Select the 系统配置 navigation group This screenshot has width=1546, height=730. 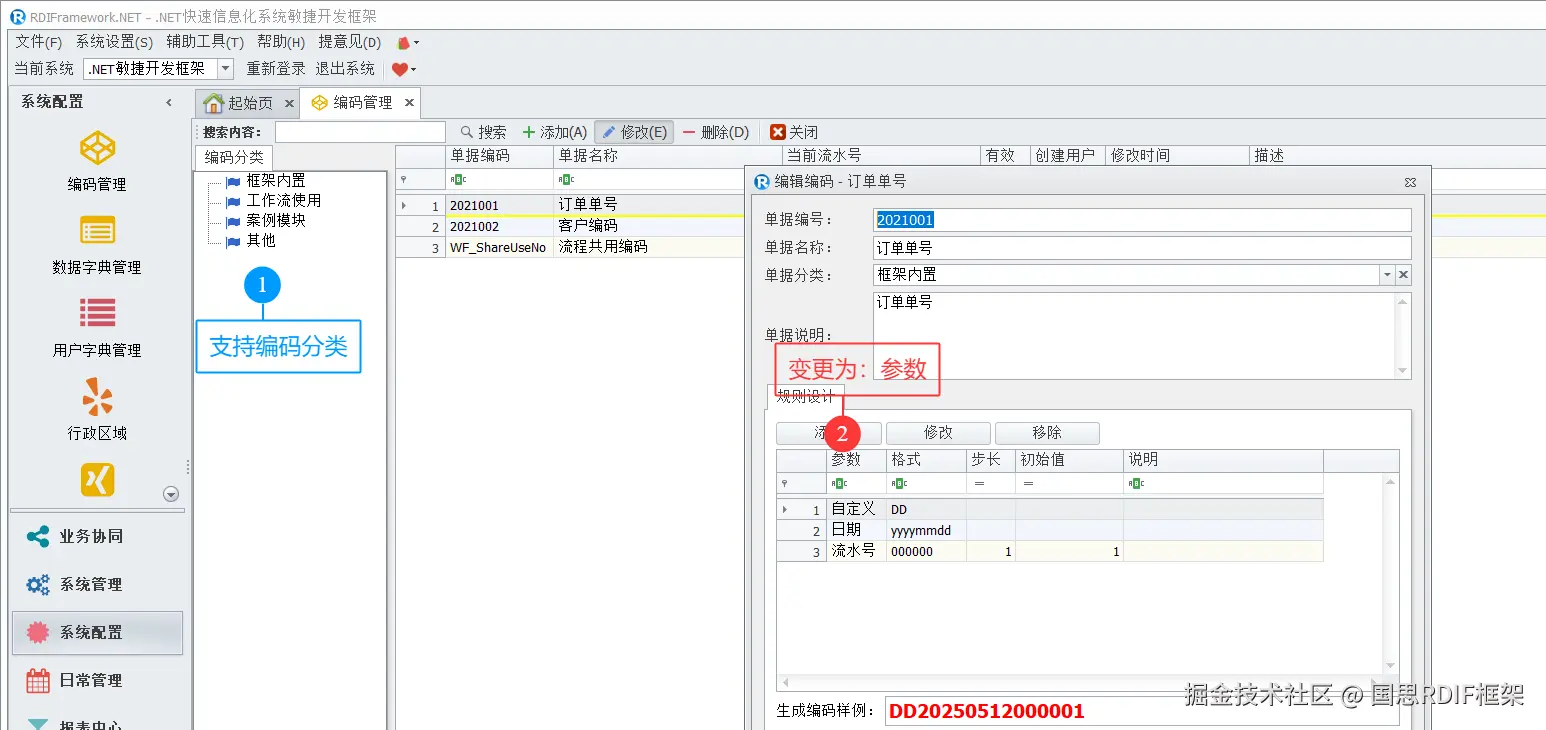97,632
